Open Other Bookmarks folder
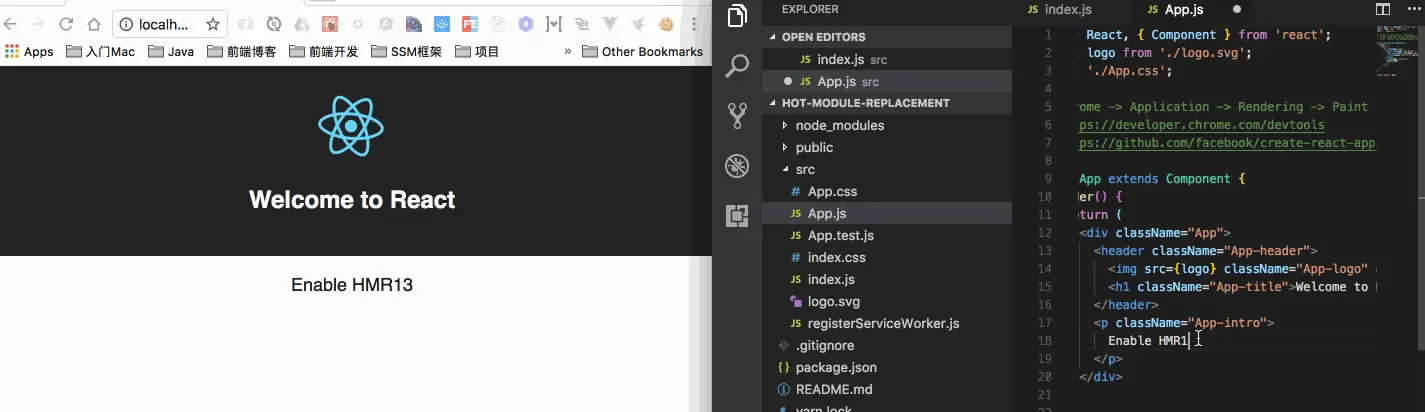The width and height of the screenshot is (1425, 412). click(x=642, y=51)
